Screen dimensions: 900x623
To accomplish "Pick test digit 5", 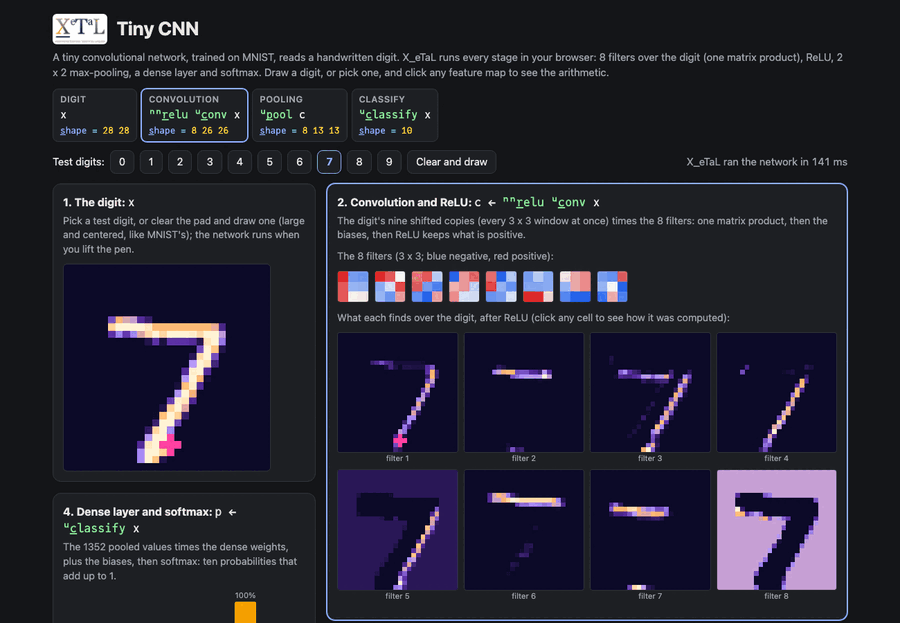I will tap(269, 162).
